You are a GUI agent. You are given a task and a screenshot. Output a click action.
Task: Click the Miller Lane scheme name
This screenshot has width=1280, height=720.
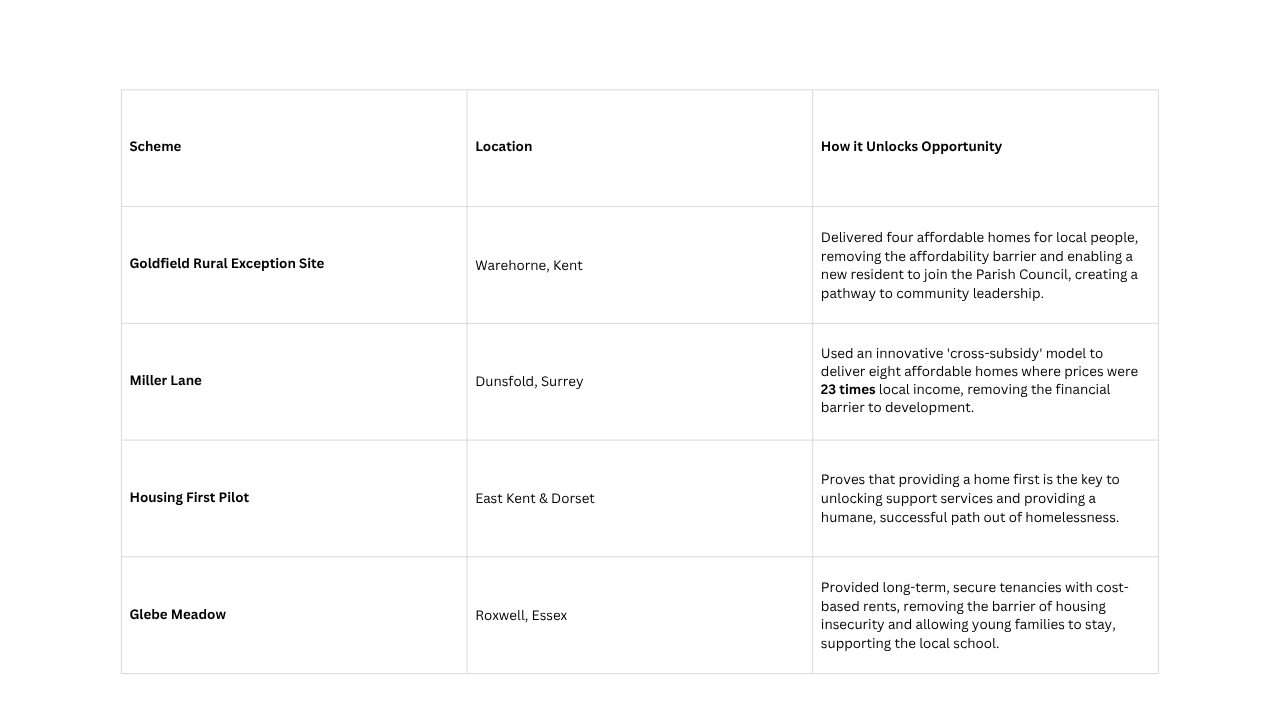point(165,381)
